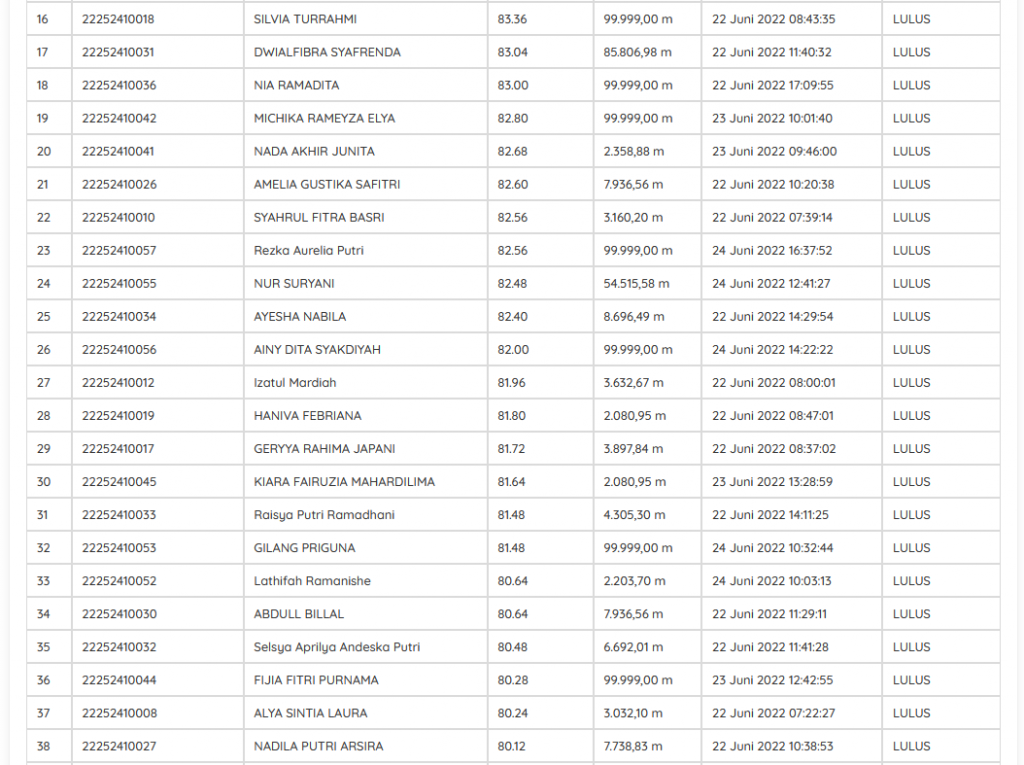Screen dimensions: 1024x765
Task: Click the name AMELIA GUSTIKA SAFITRI
Action: click(327, 184)
